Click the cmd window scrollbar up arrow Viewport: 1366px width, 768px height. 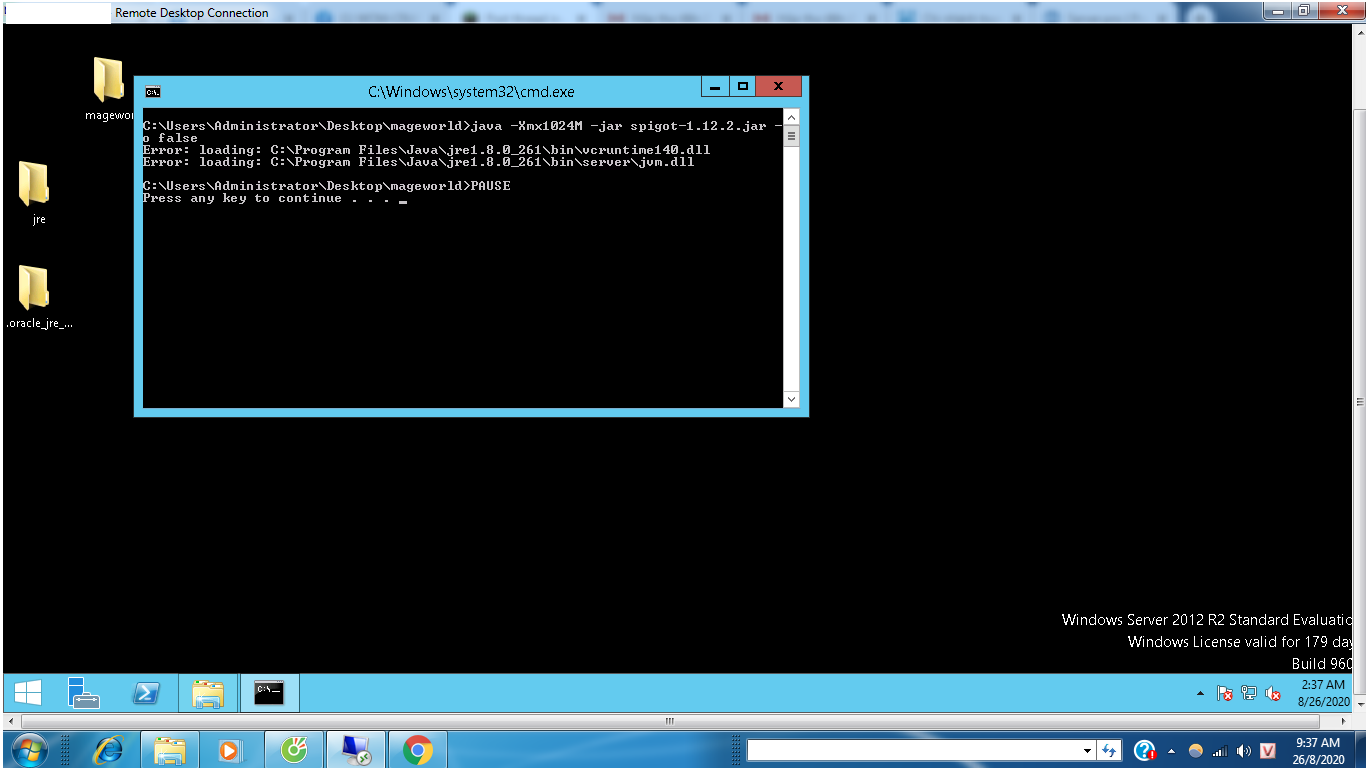click(x=791, y=117)
